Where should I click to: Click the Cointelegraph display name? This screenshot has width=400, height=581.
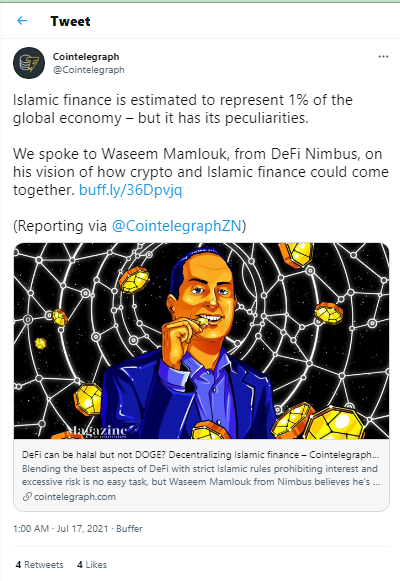click(x=86, y=57)
